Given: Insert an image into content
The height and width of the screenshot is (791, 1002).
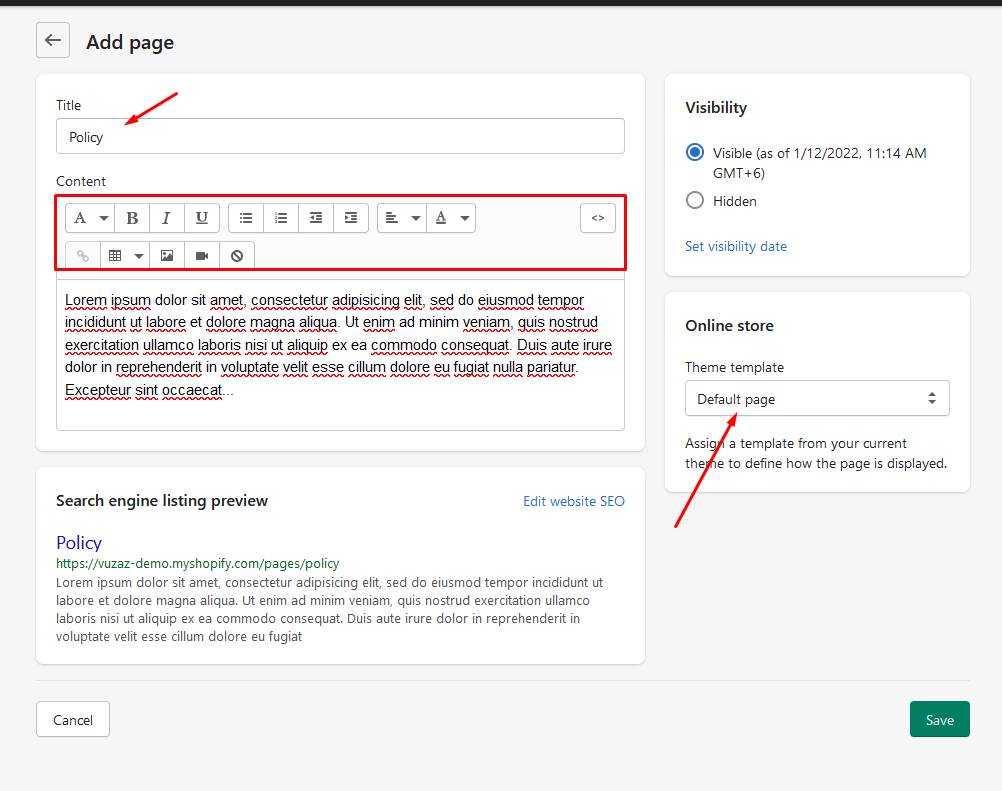Looking at the screenshot, I should click(167, 256).
